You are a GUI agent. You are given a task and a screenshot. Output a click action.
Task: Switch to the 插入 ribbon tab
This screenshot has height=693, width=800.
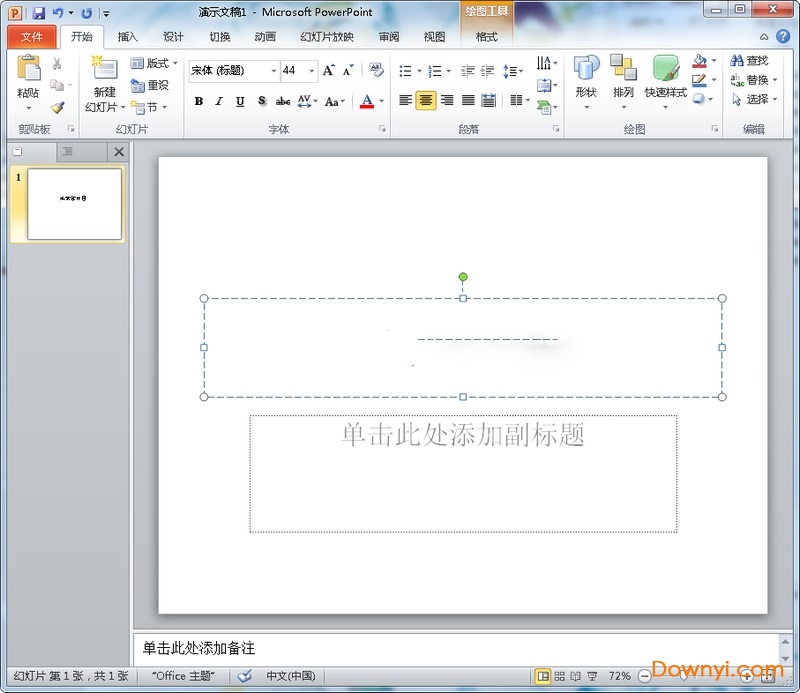coord(128,36)
